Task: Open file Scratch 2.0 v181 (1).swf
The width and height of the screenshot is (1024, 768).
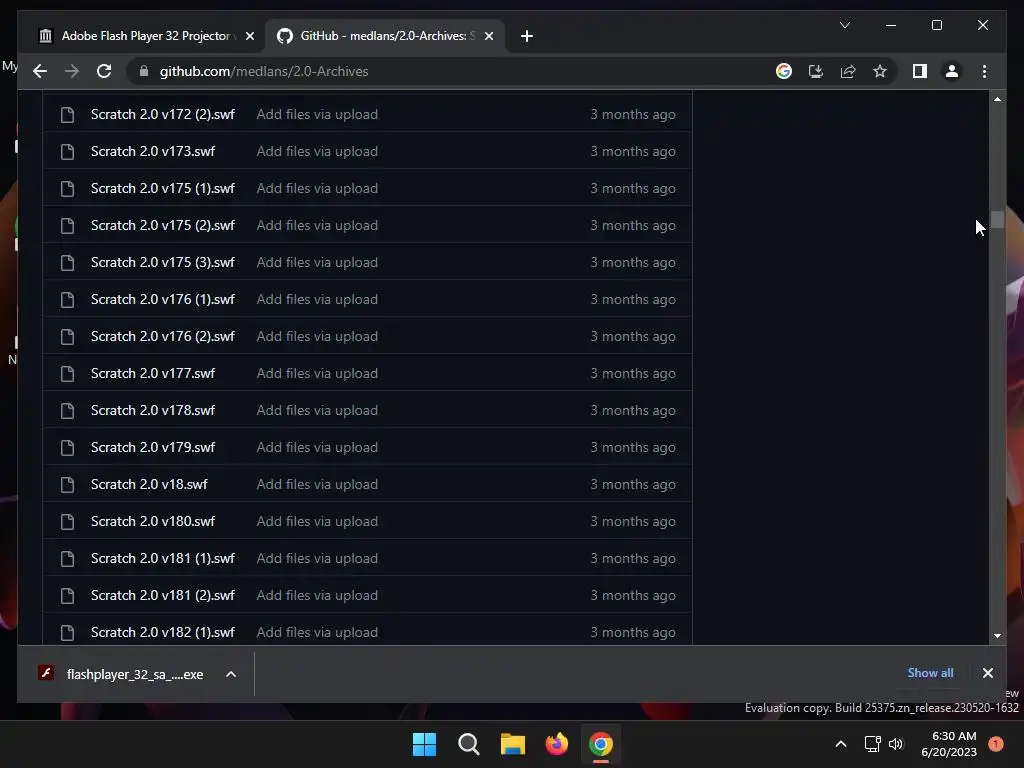Action: tap(163, 558)
